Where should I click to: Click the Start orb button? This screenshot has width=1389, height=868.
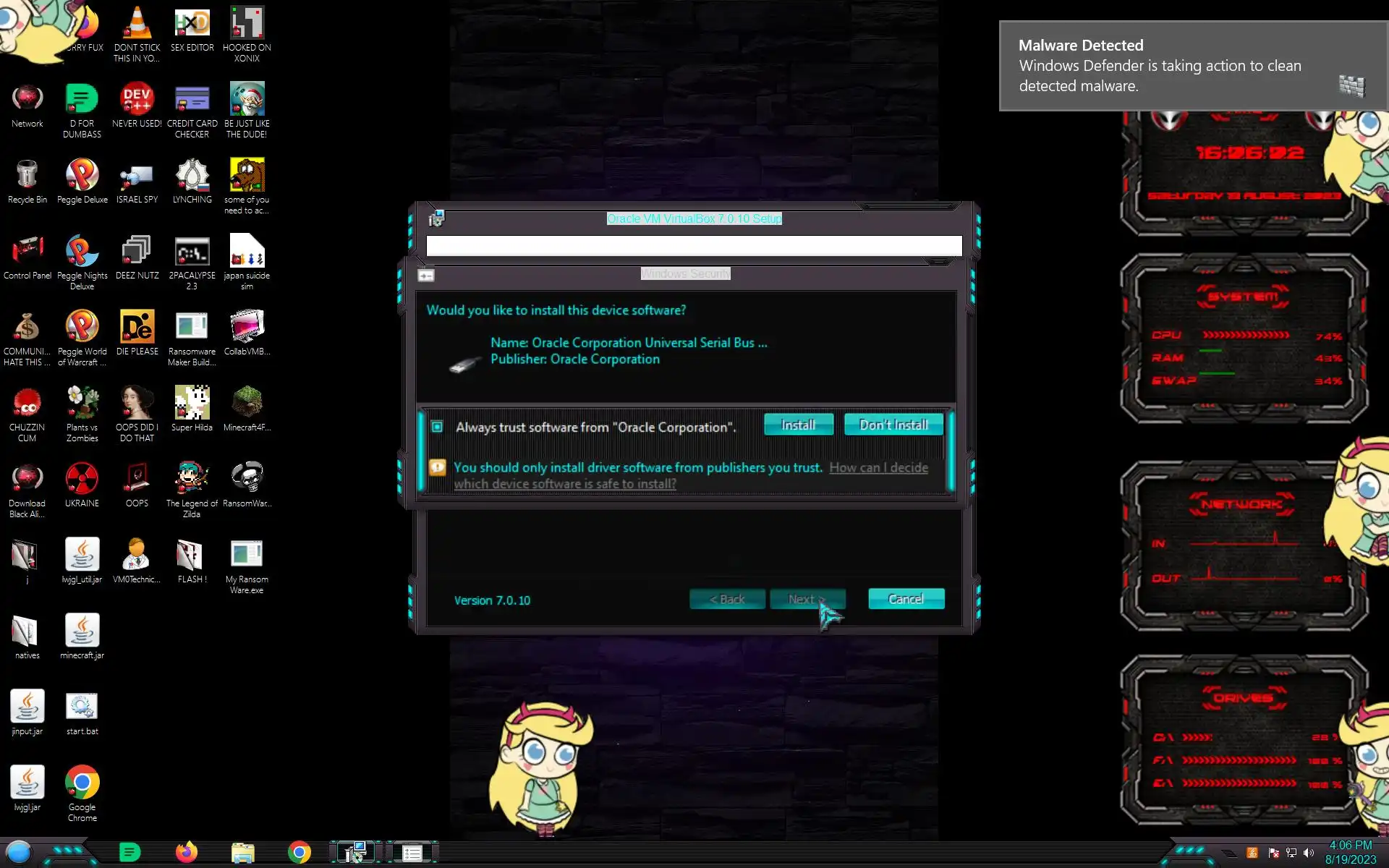click(20, 852)
